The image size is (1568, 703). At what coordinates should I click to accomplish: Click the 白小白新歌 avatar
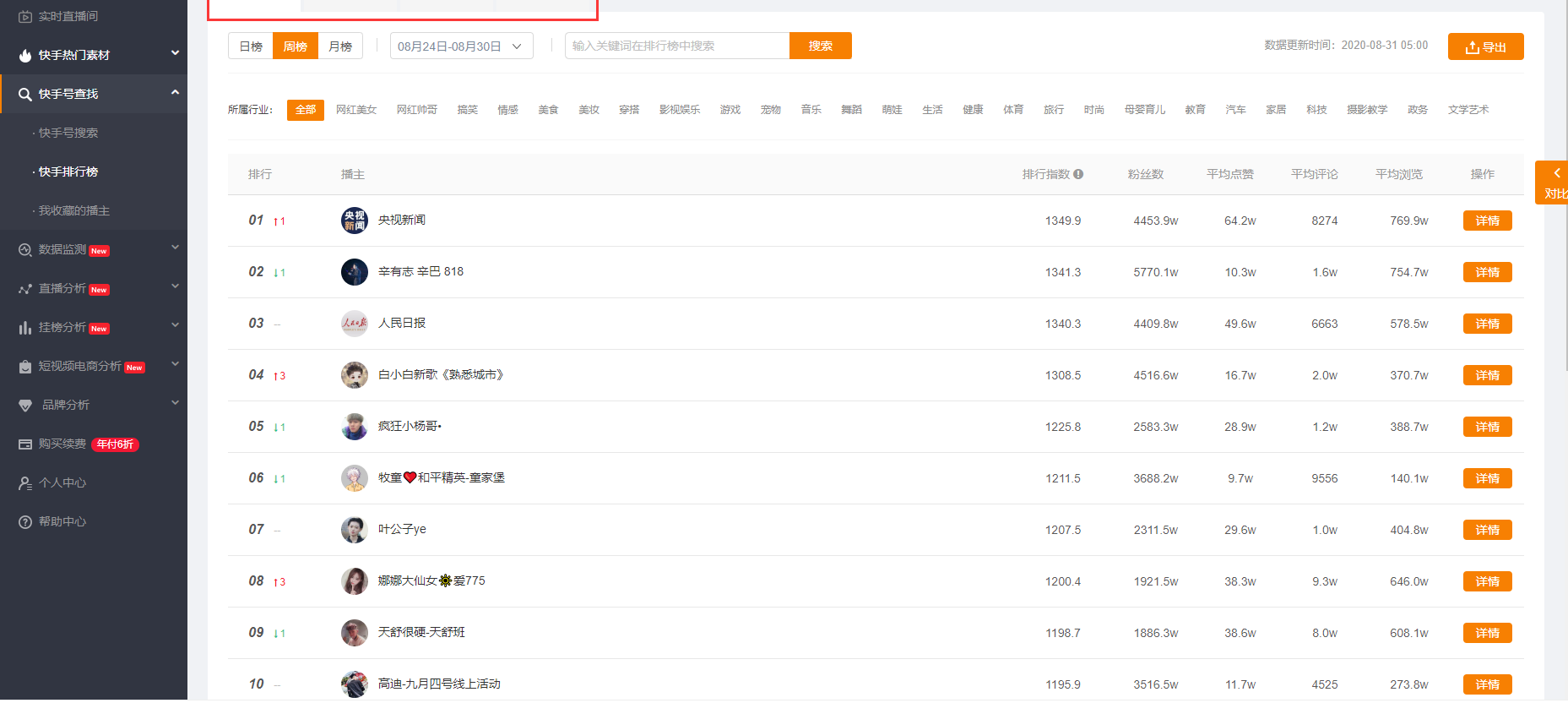click(x=355, y=375)
